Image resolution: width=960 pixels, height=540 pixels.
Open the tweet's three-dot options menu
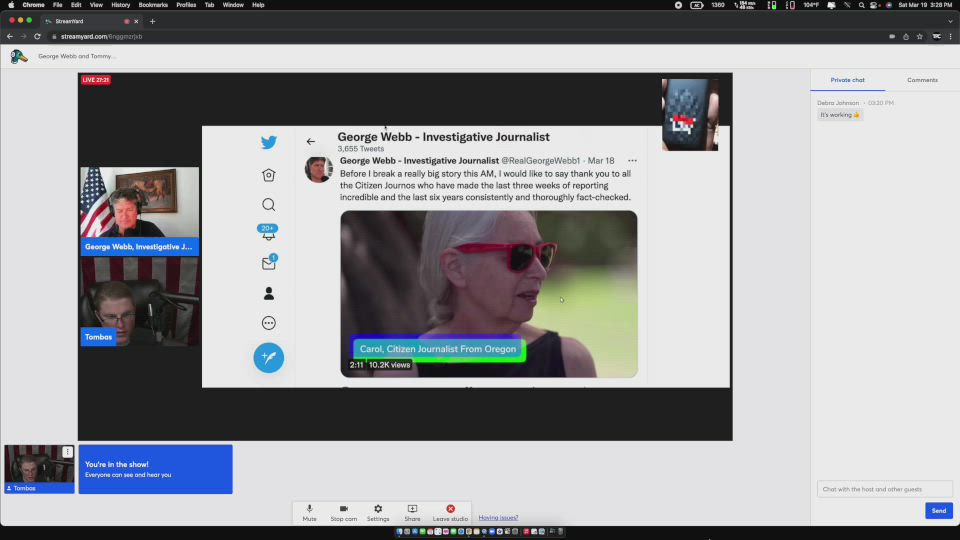[632, 160]
